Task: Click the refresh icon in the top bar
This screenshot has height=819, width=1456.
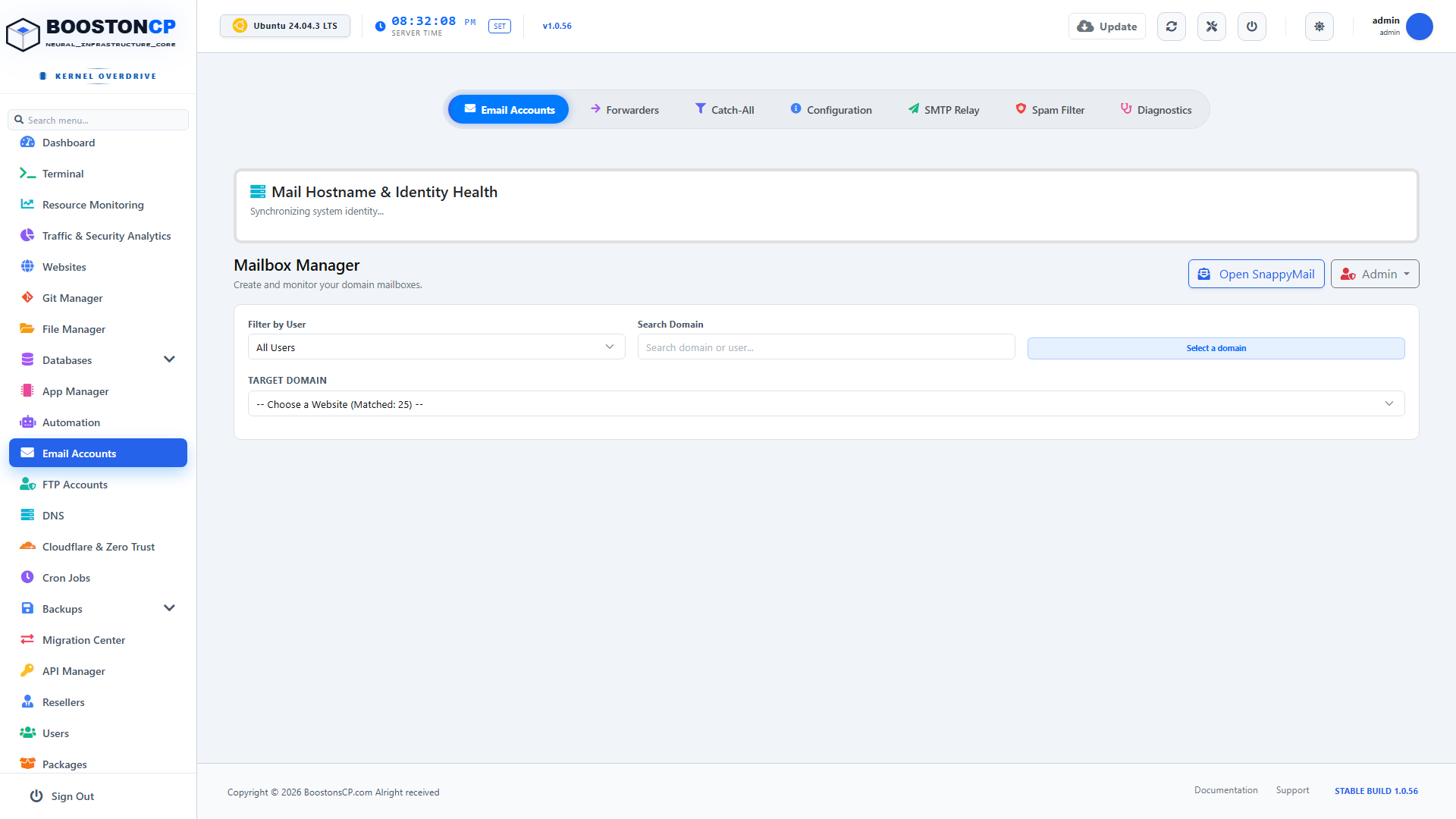Action: click(x=1172, y=27)
